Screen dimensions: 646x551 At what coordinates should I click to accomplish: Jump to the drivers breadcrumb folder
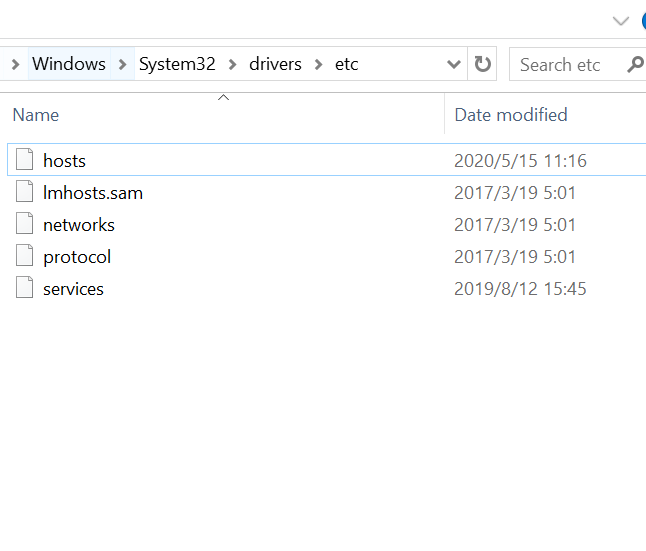(275, 64)
